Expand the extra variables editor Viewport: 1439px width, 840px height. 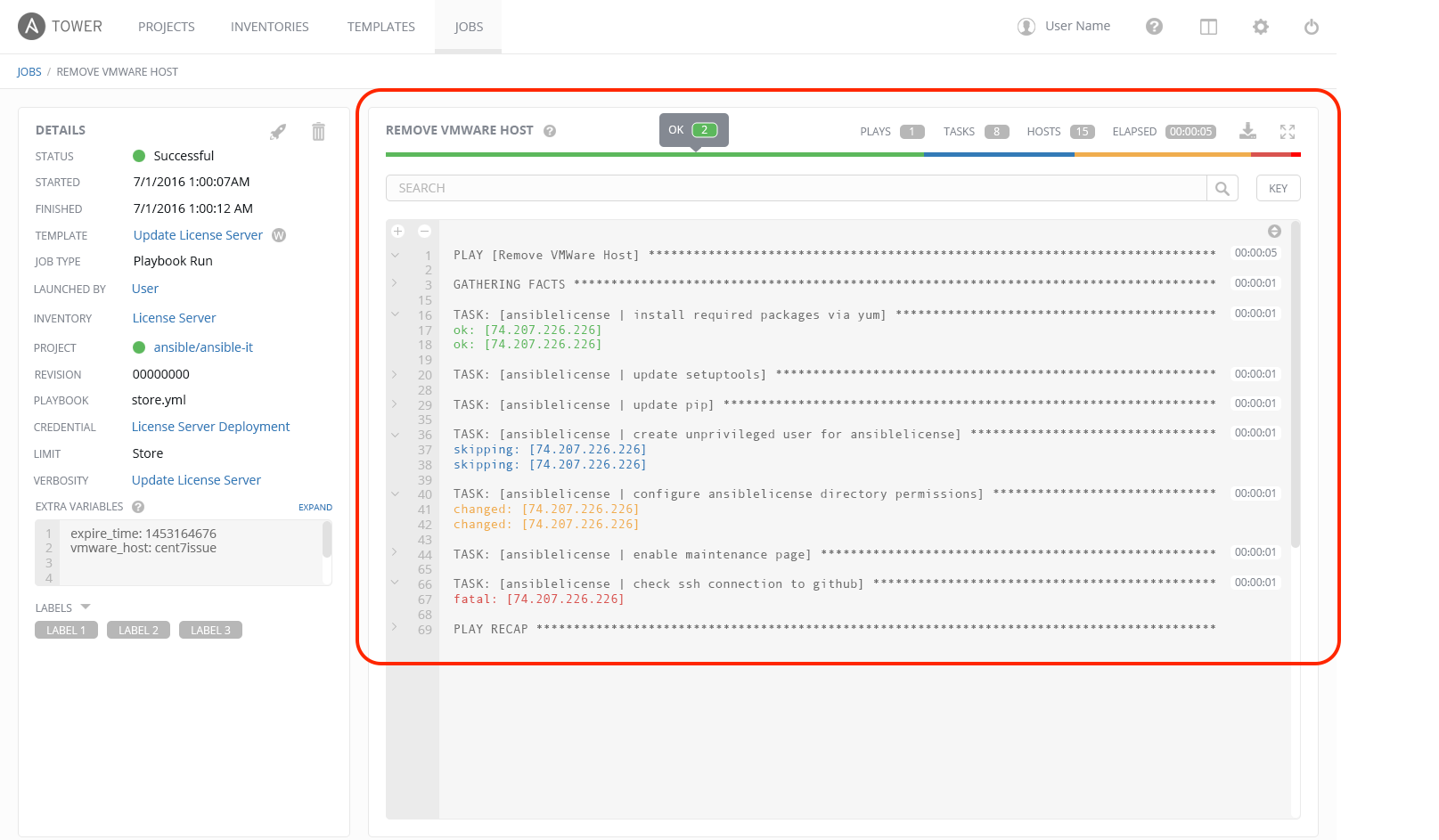click(315, 508)
